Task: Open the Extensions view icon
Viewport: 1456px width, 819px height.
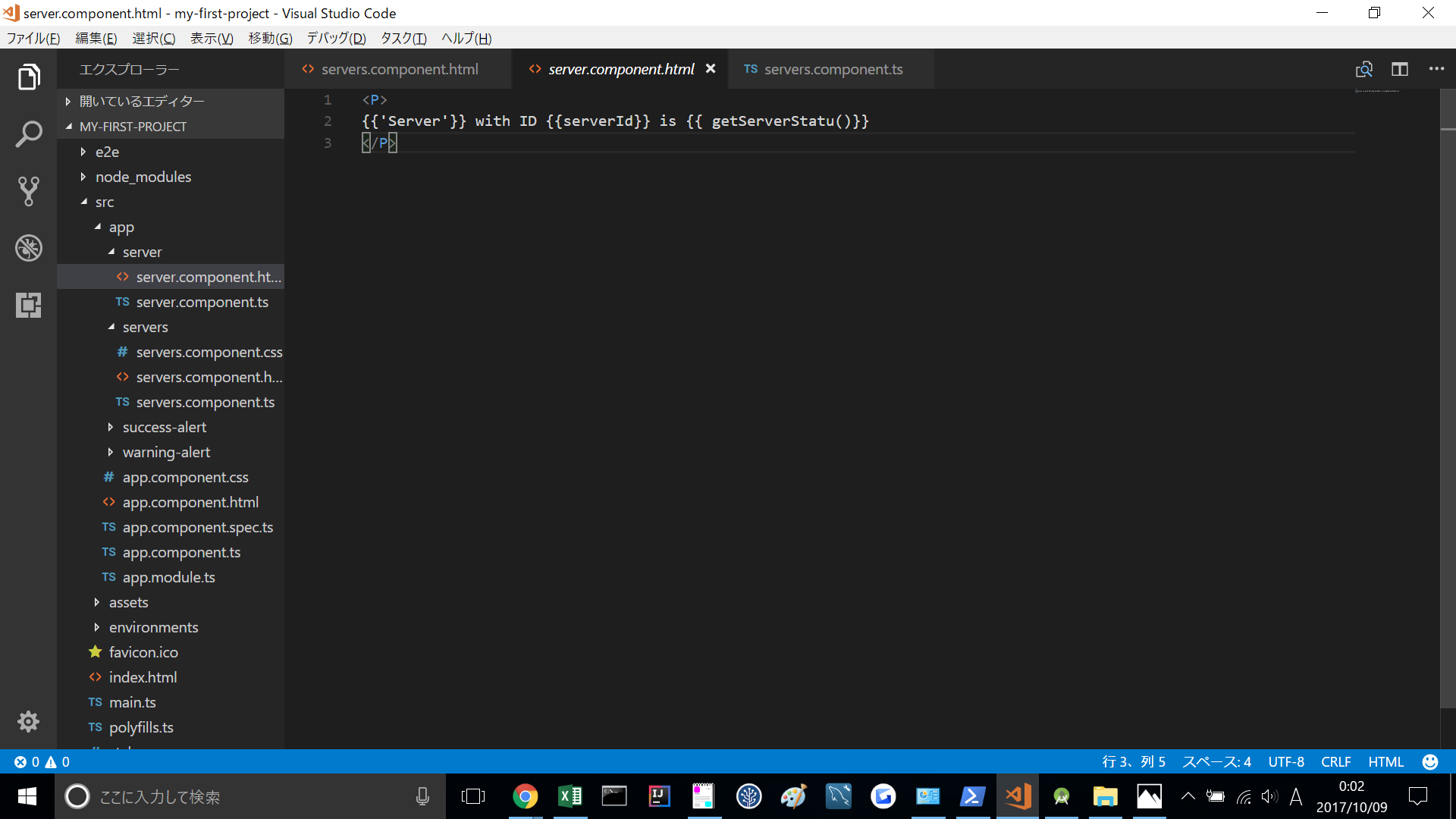Action: click(x=28, y=305)
